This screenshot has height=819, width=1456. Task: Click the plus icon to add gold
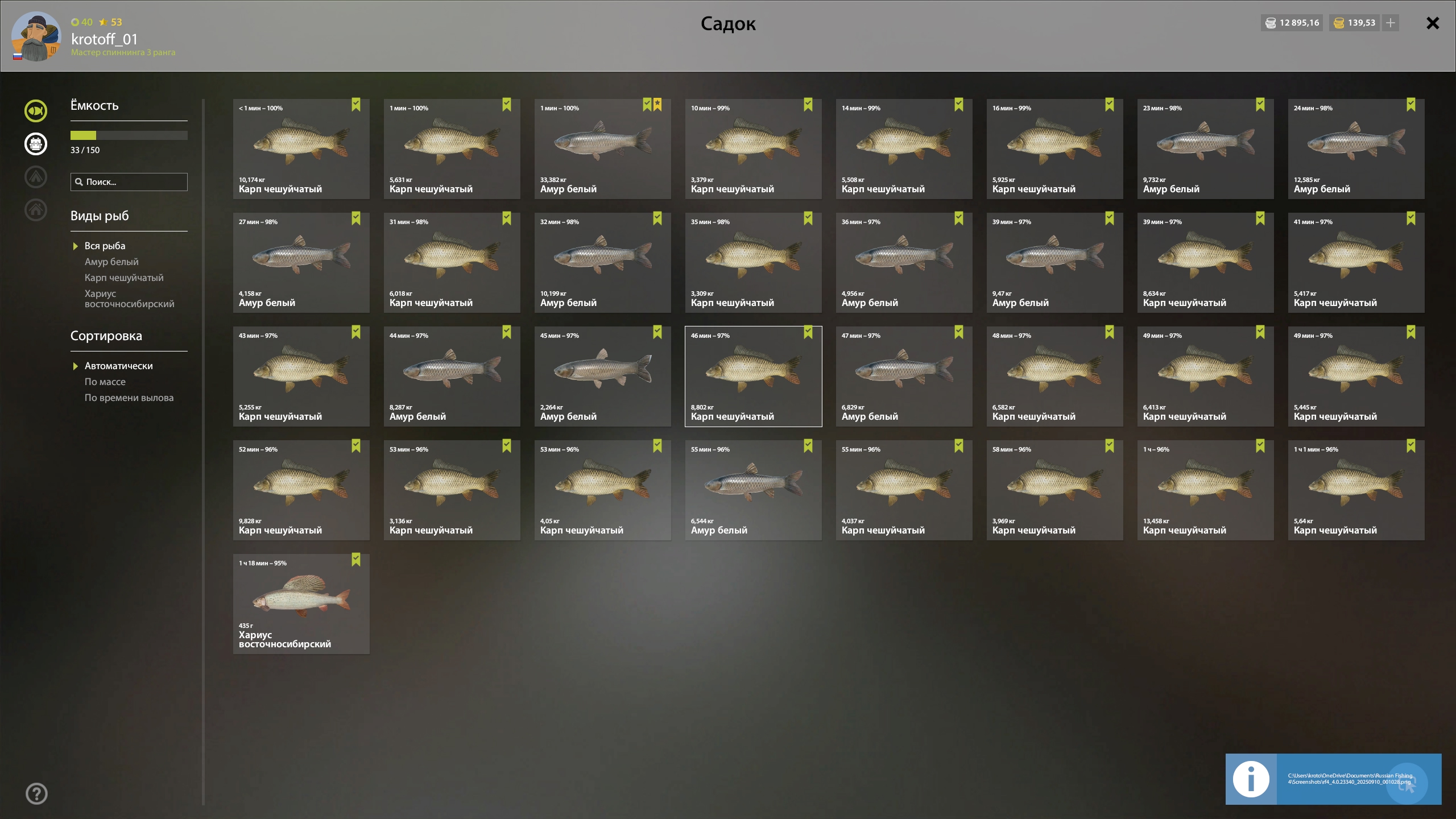click(x=1391, y=23)
